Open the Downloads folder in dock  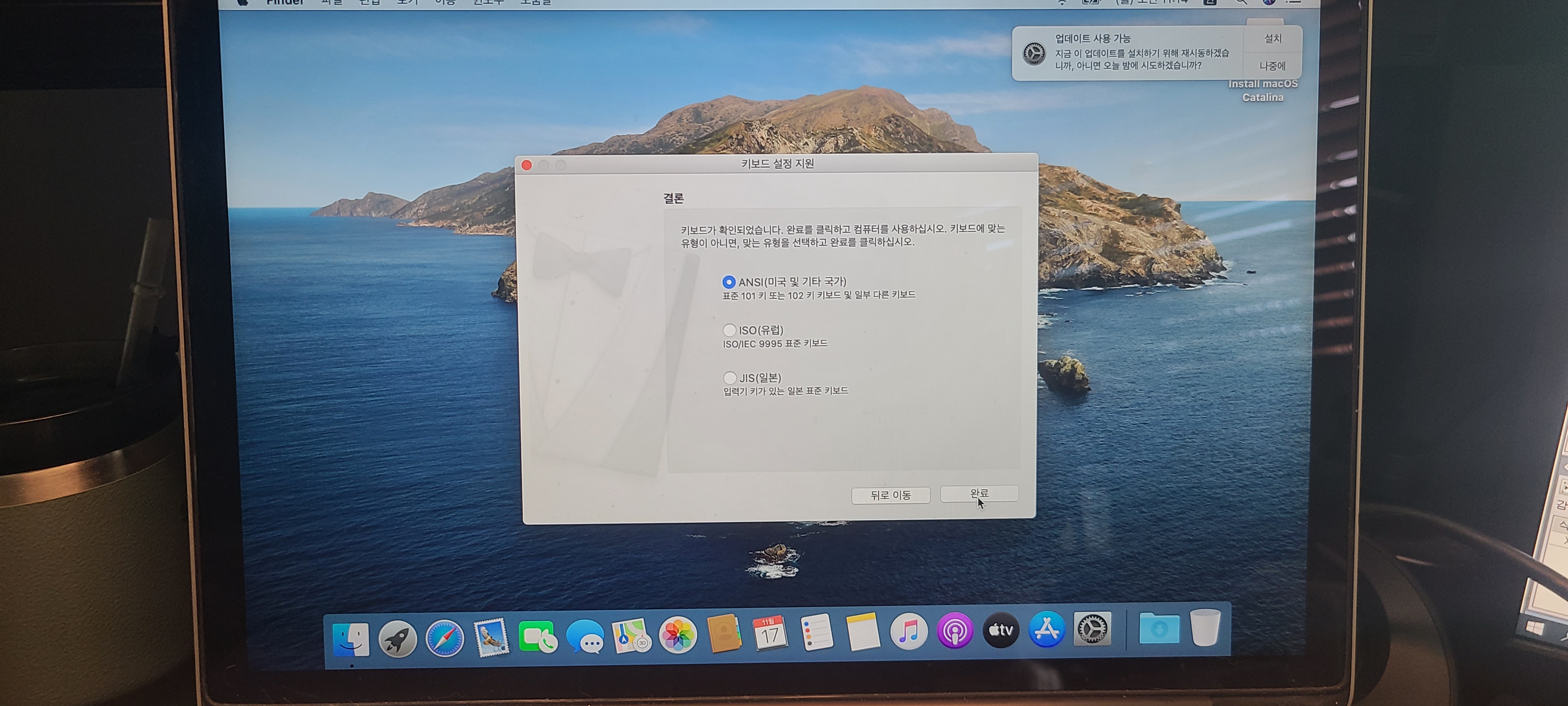point(1159,628)
